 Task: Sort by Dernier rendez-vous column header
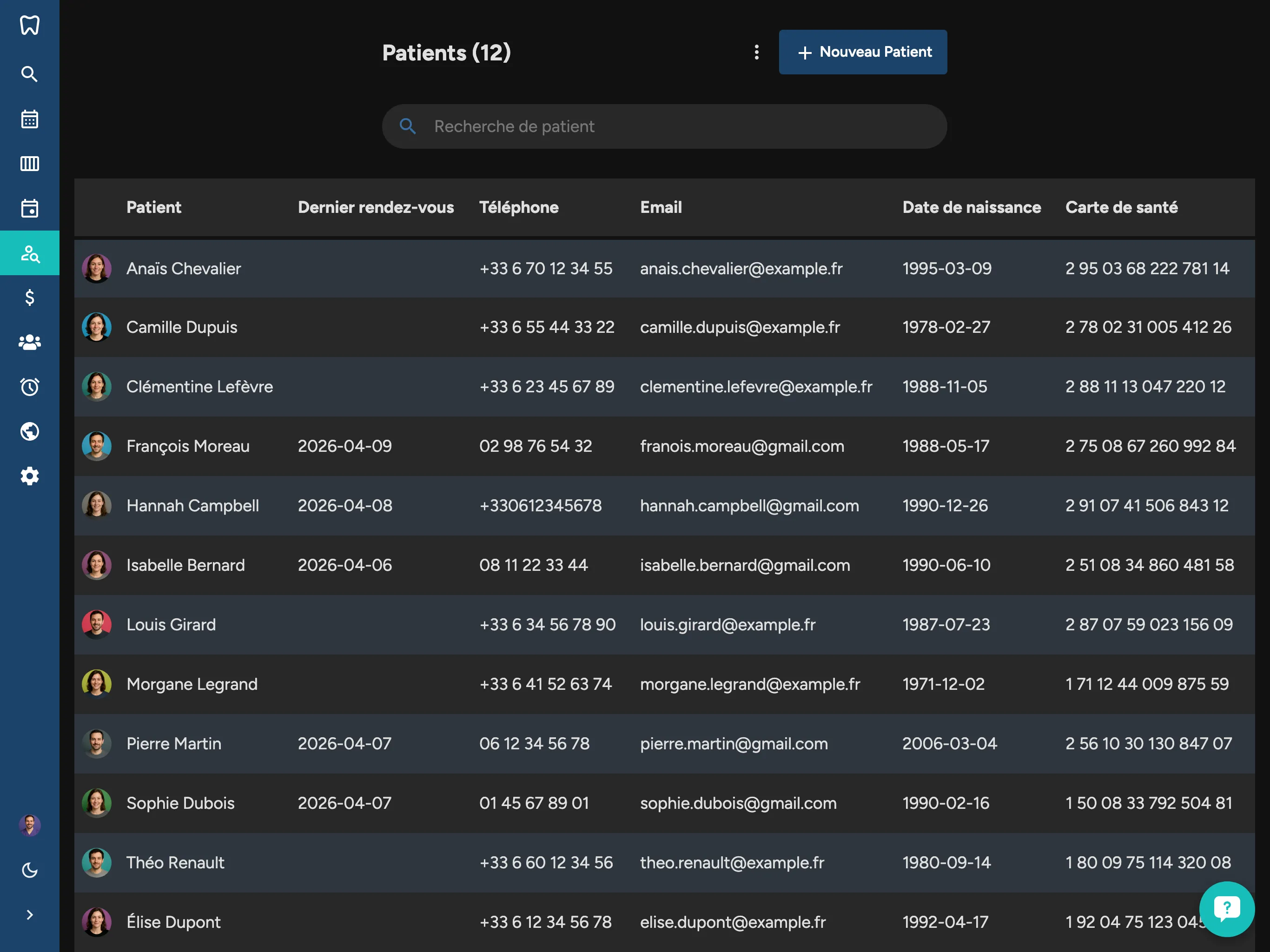[376, 207]
